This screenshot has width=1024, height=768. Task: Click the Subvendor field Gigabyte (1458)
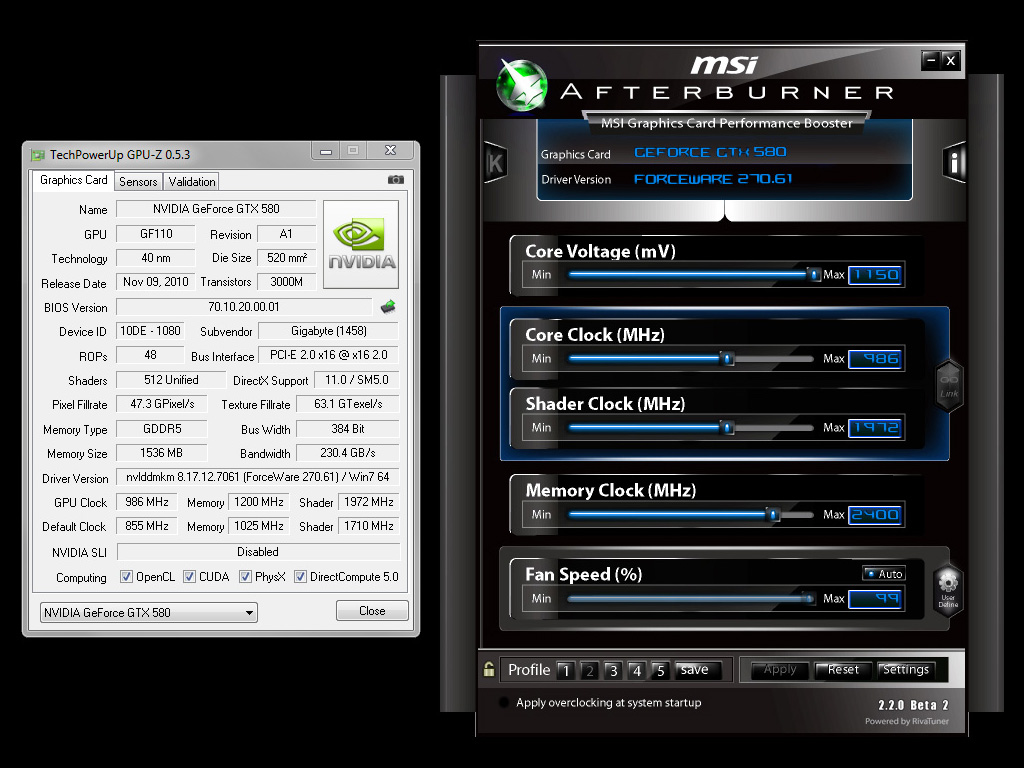[x=328, y=331]
